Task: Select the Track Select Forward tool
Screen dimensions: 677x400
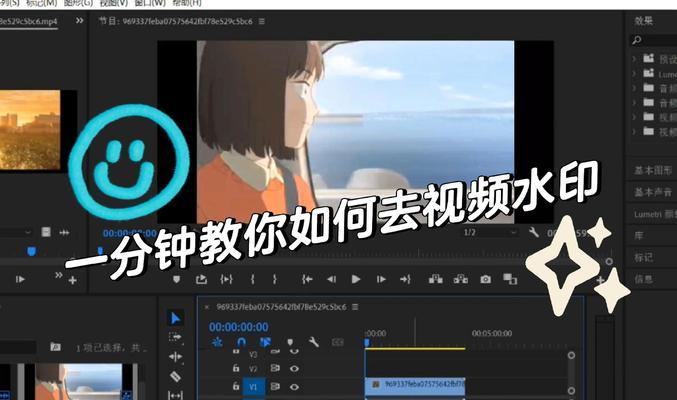Action: point(175,337)
